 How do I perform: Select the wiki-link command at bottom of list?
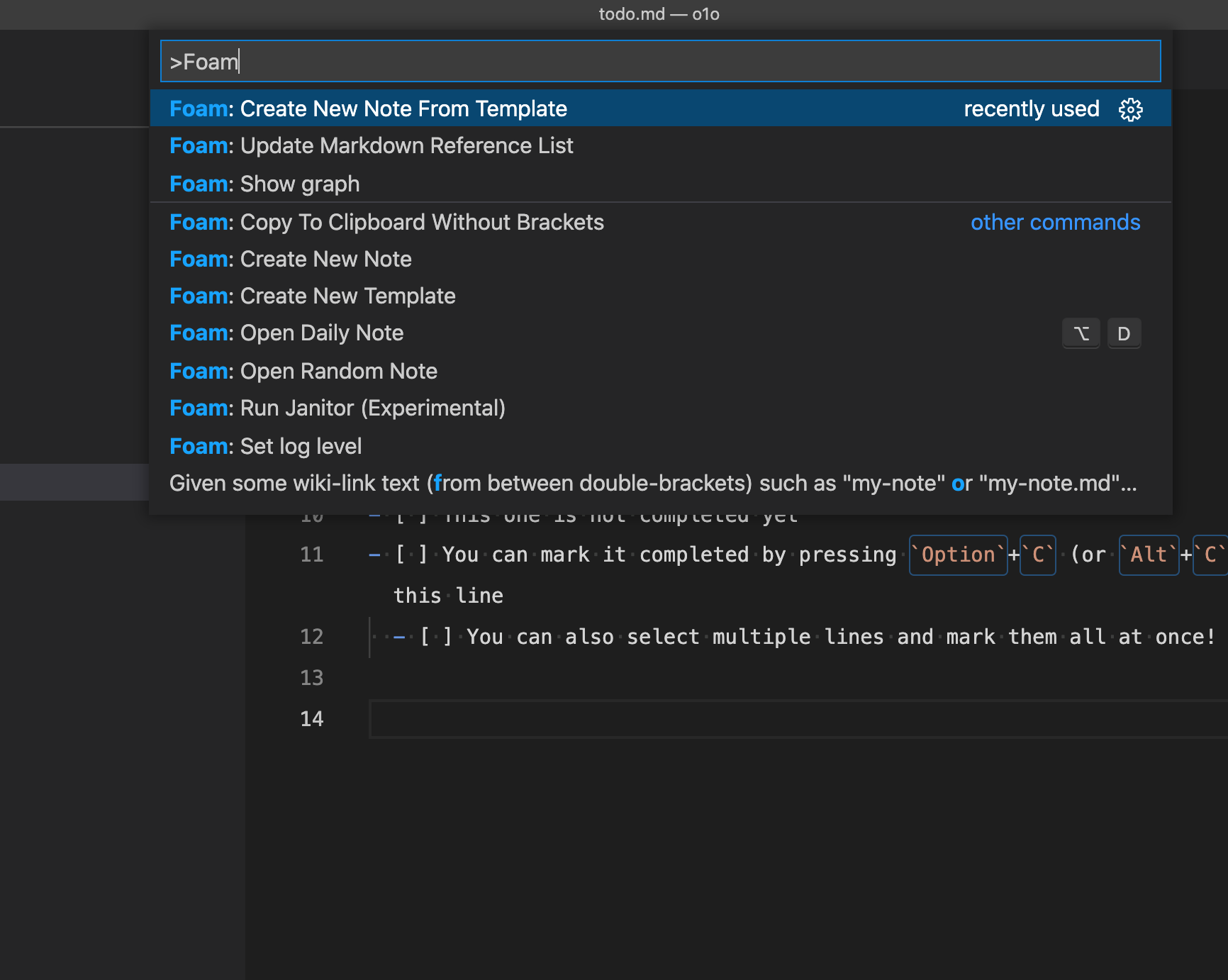[652, 483]
